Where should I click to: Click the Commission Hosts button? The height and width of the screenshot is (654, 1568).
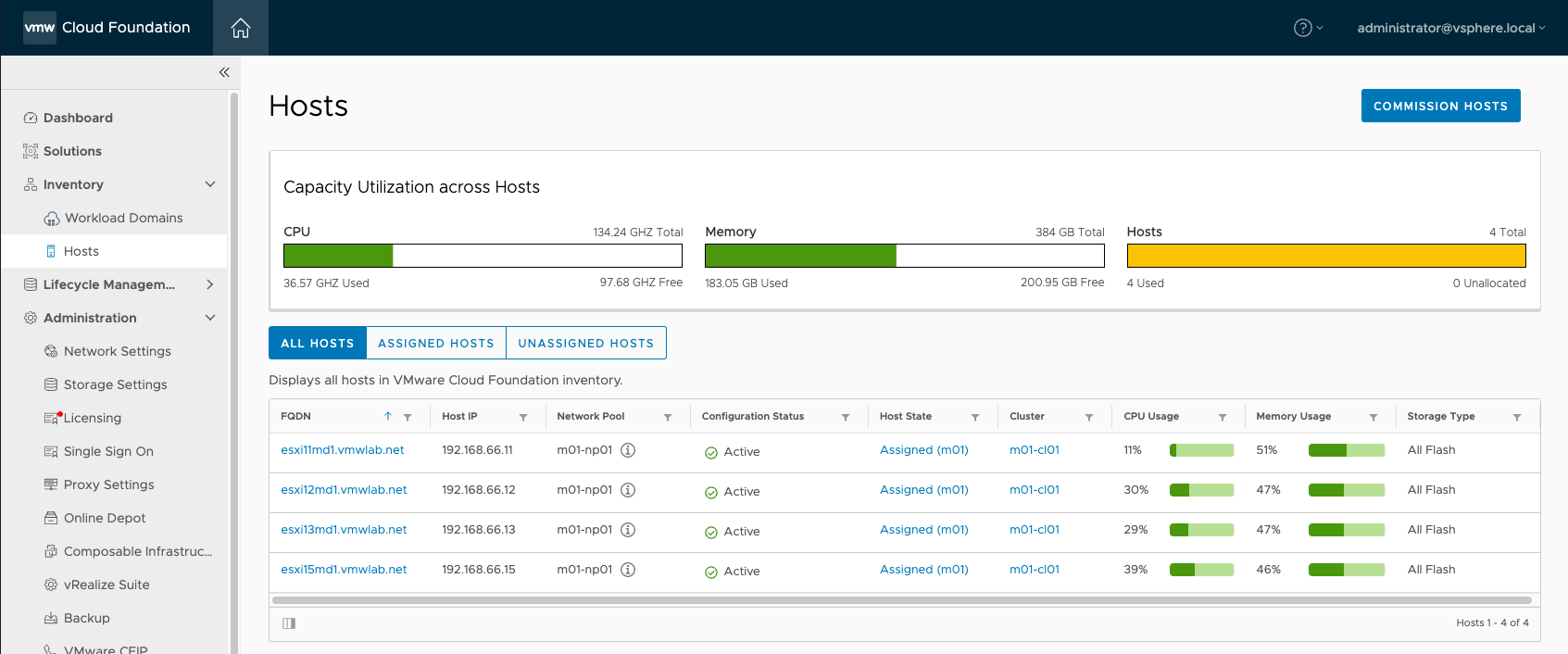coord(1440,106)
